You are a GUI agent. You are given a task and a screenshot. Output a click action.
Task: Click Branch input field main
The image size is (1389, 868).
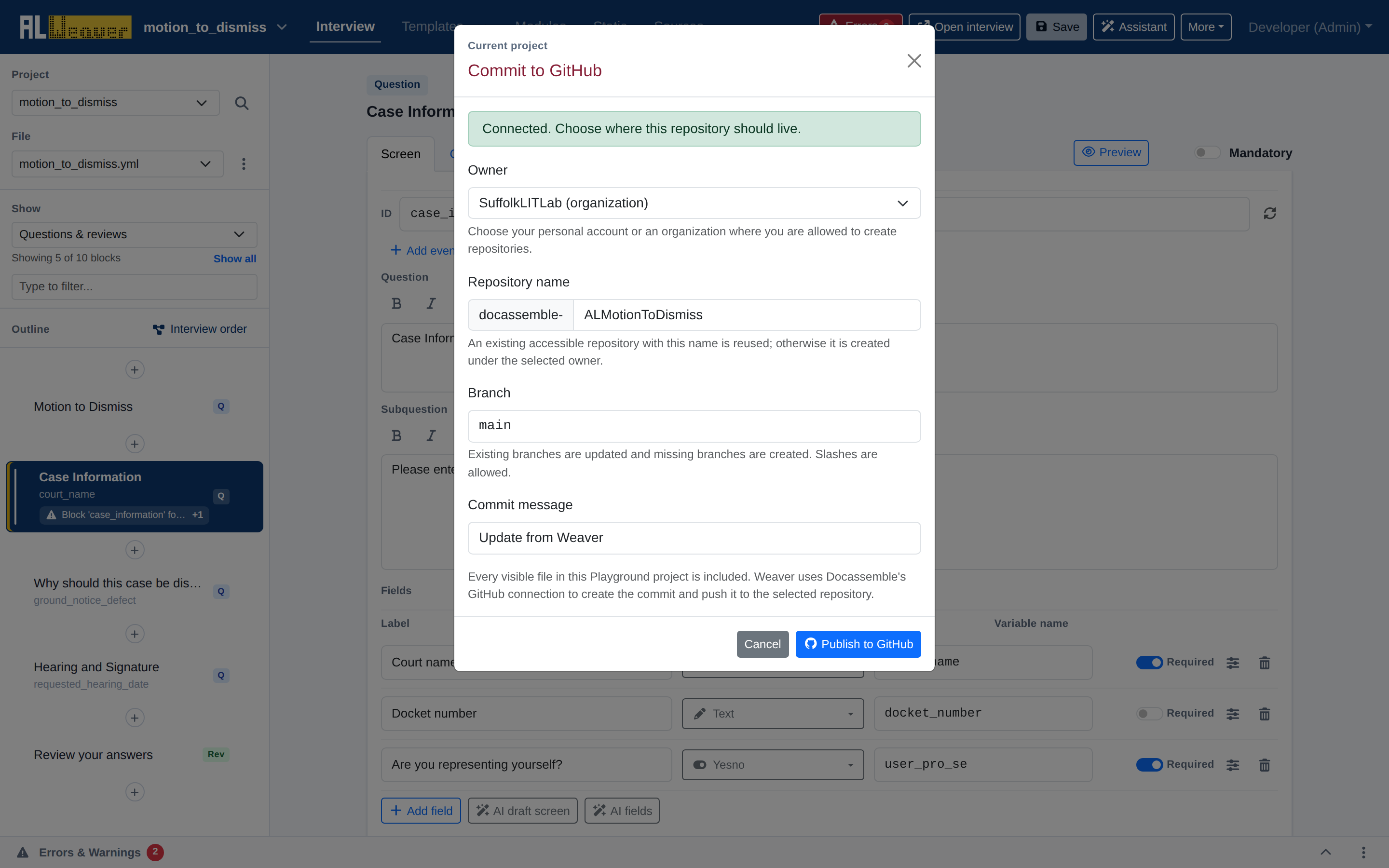click(x=694, y=426)
